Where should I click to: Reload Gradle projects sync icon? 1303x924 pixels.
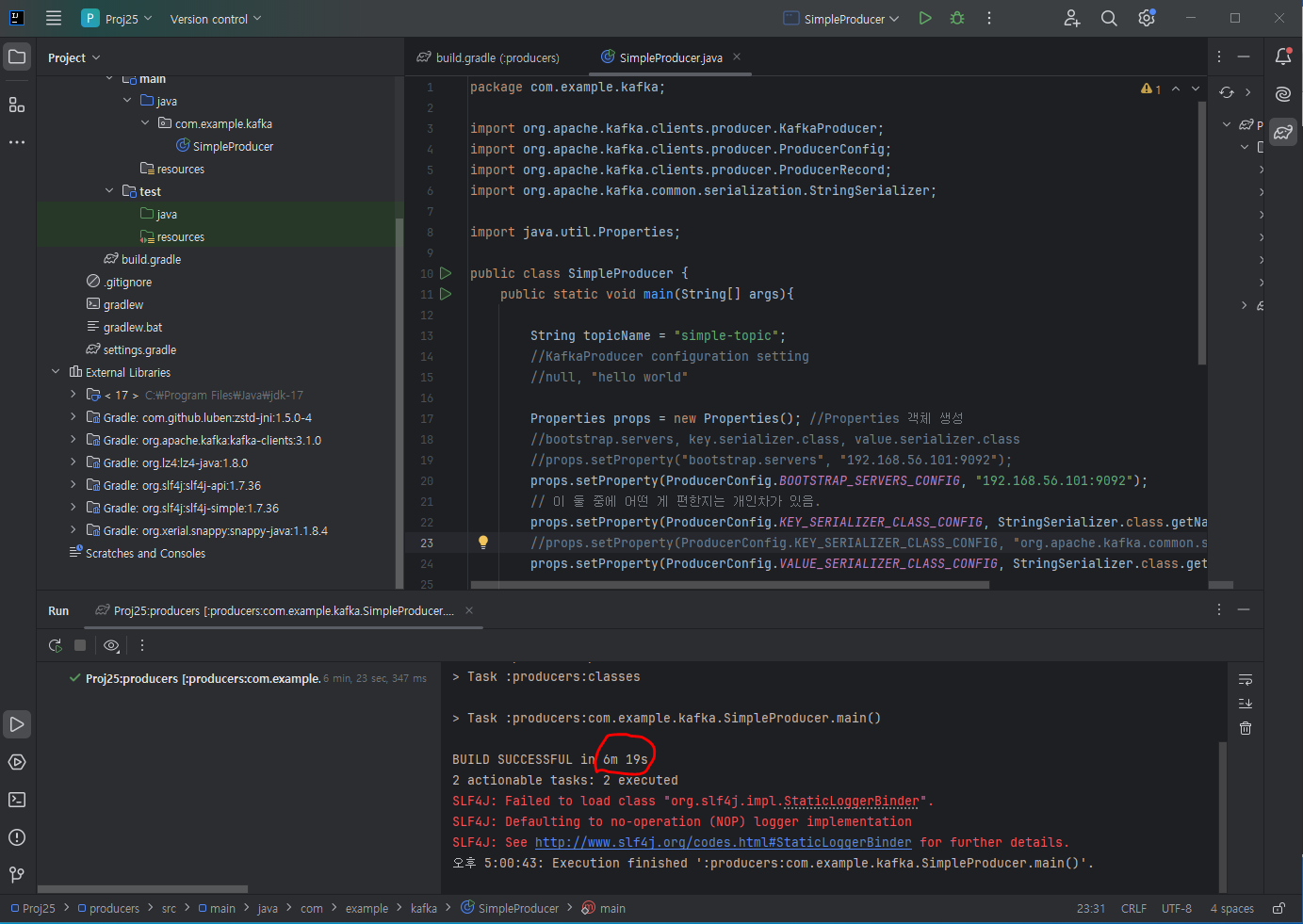1226,92
